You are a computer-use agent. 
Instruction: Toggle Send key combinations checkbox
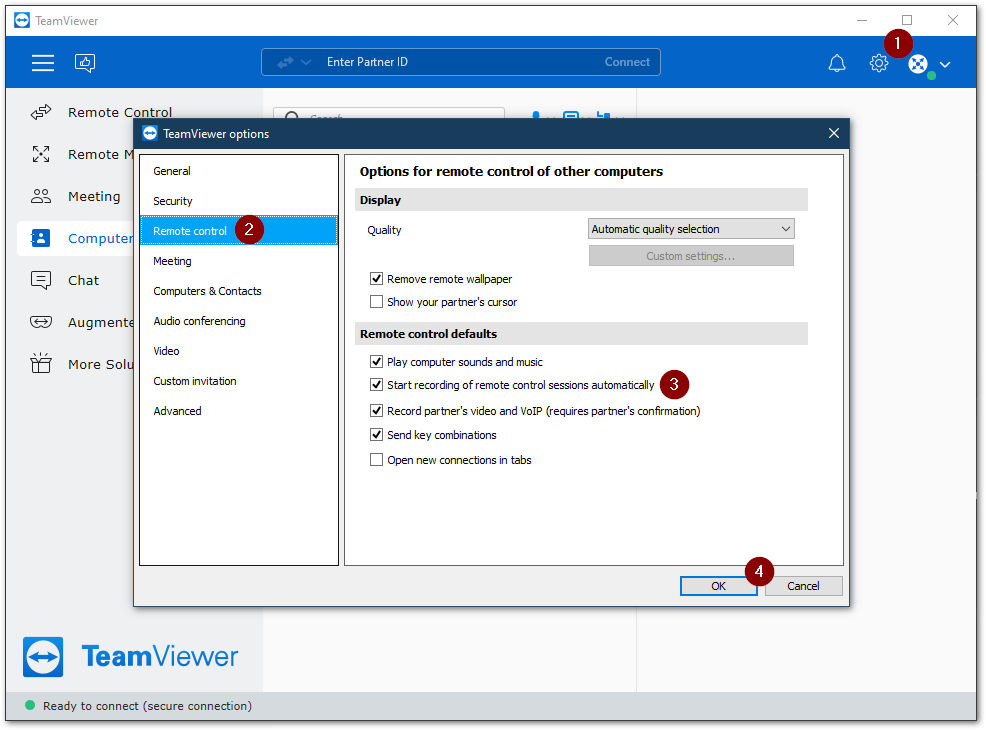coord(376,434)
